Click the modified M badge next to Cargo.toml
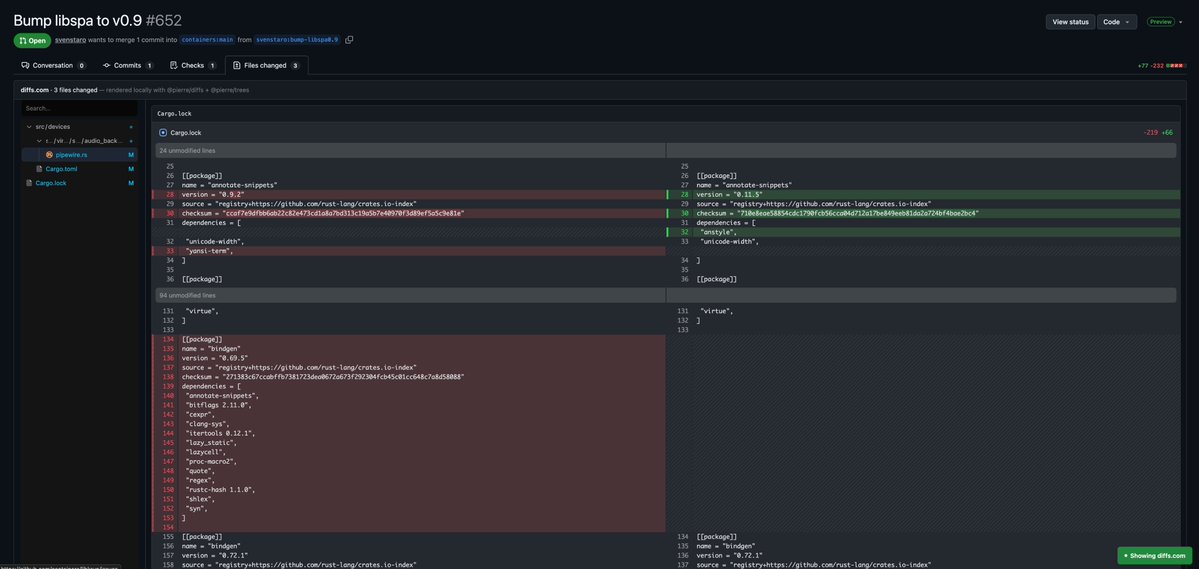 click(x=131, y=169)
